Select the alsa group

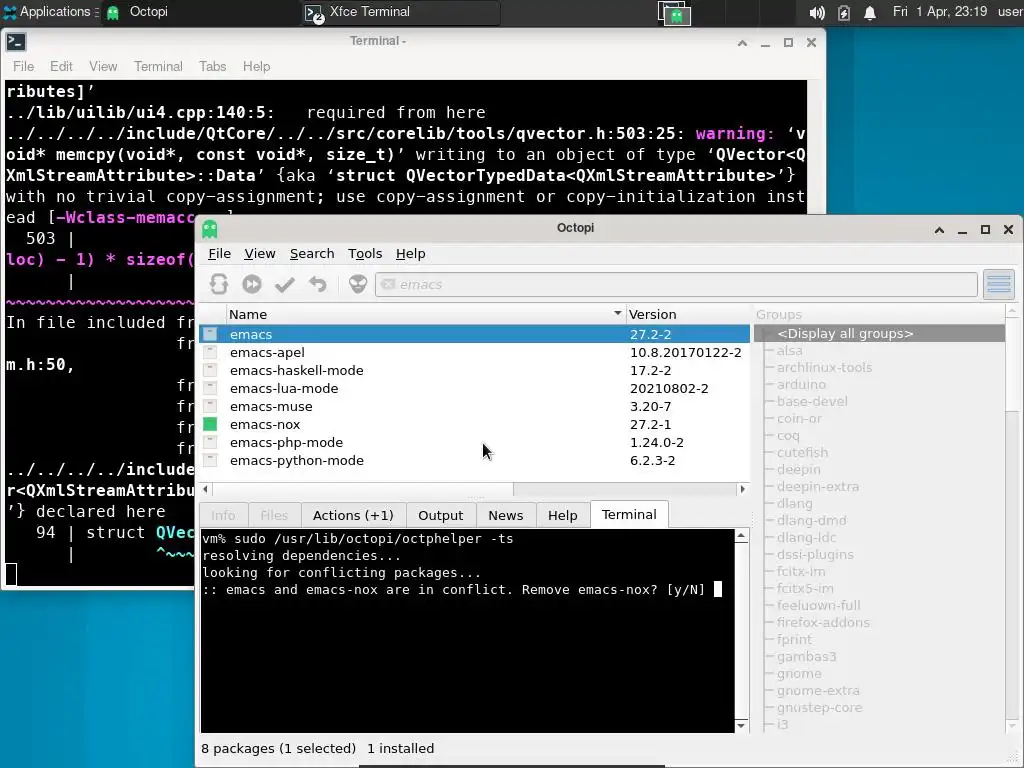(790, 351)
